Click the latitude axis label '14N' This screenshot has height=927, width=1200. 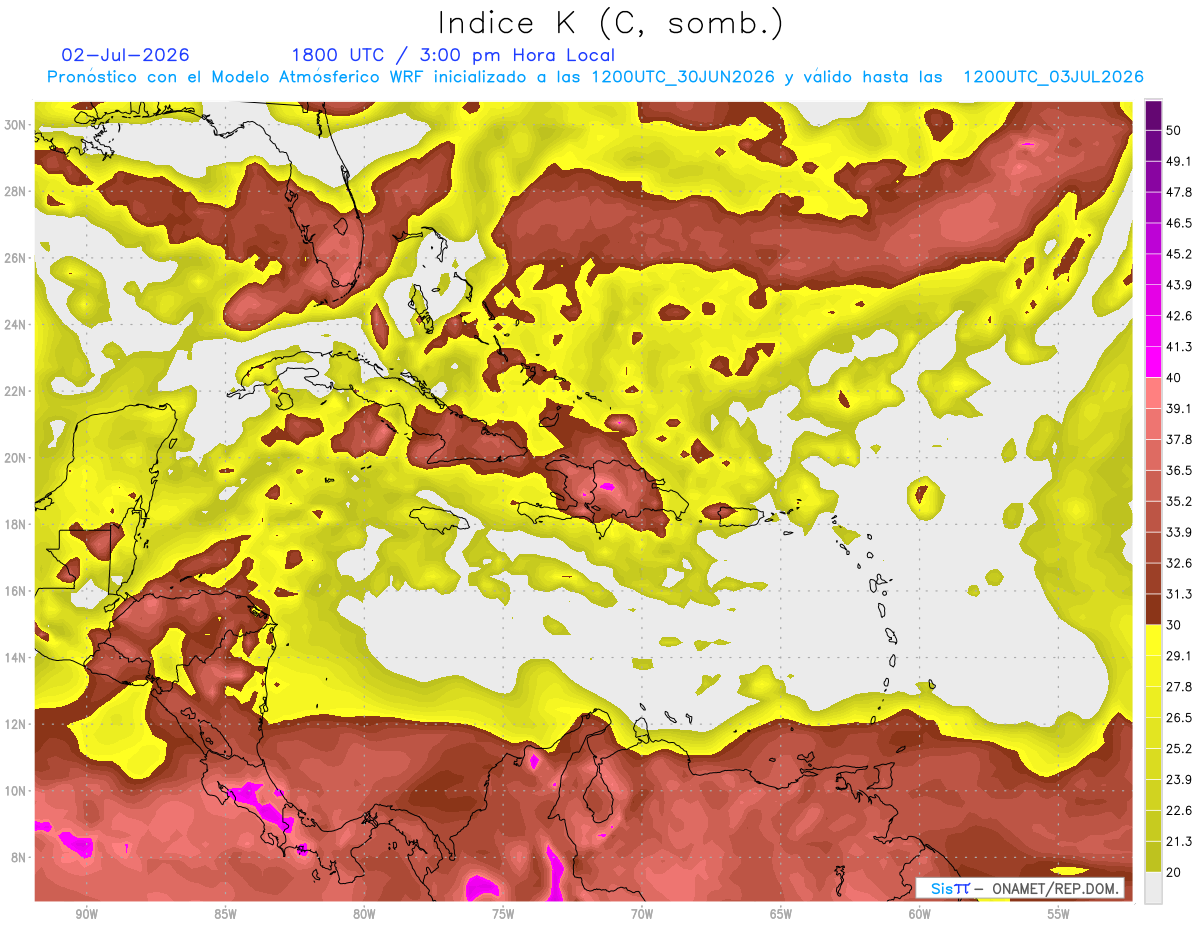tap(15, 658)
